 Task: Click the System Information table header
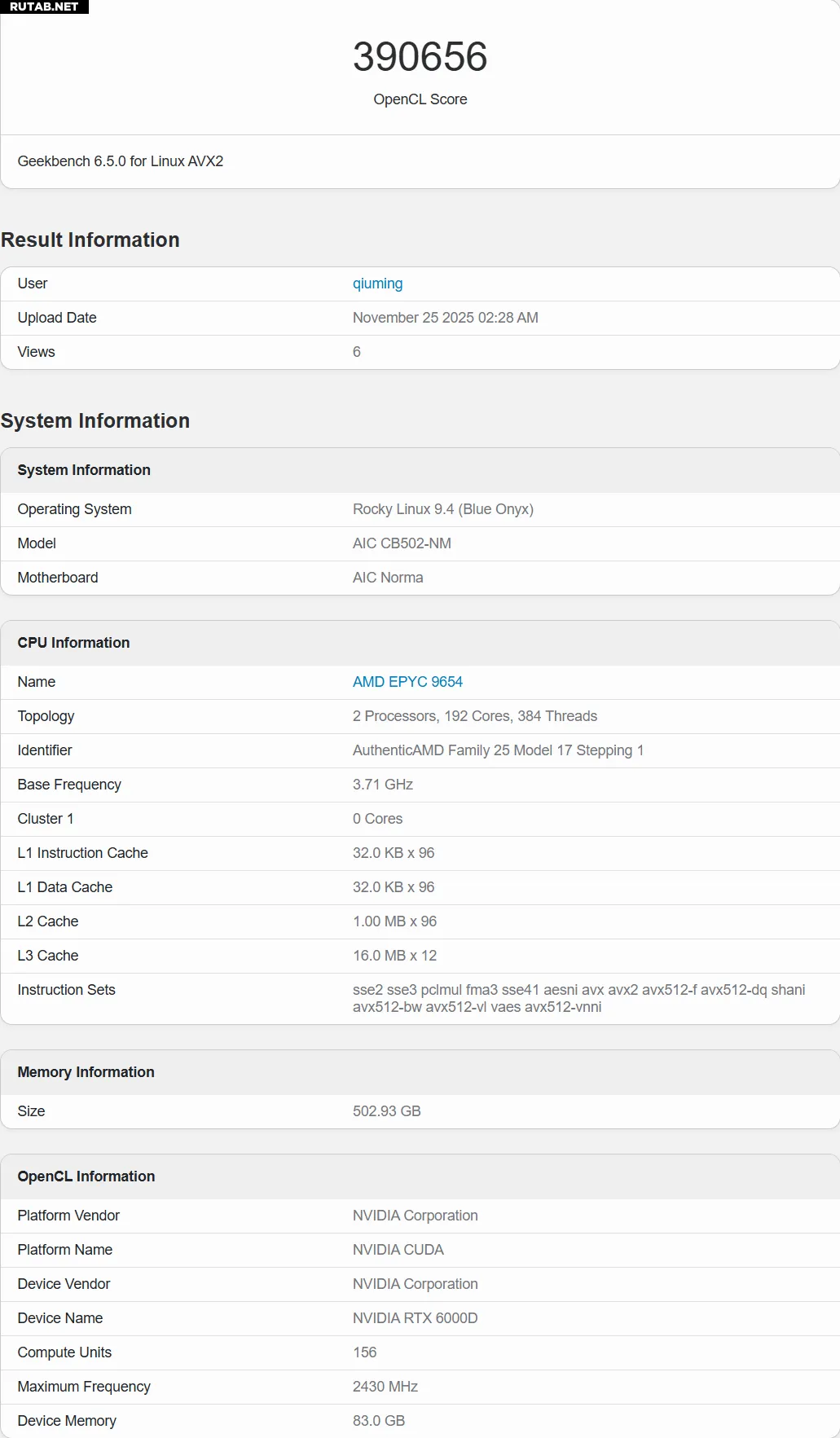84,470
